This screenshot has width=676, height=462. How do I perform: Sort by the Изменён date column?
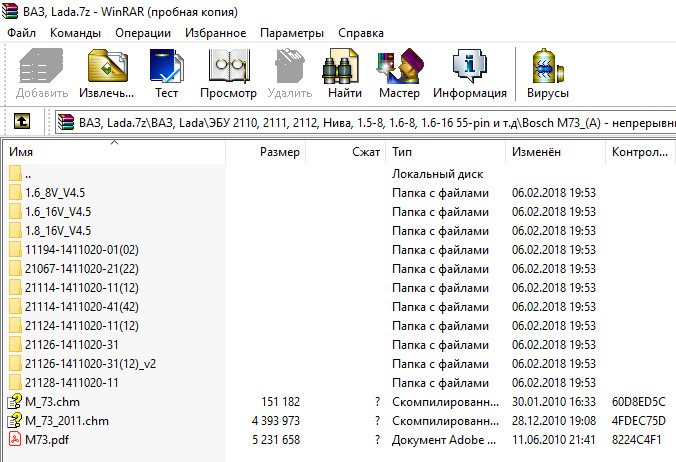[x=536, y=152]
